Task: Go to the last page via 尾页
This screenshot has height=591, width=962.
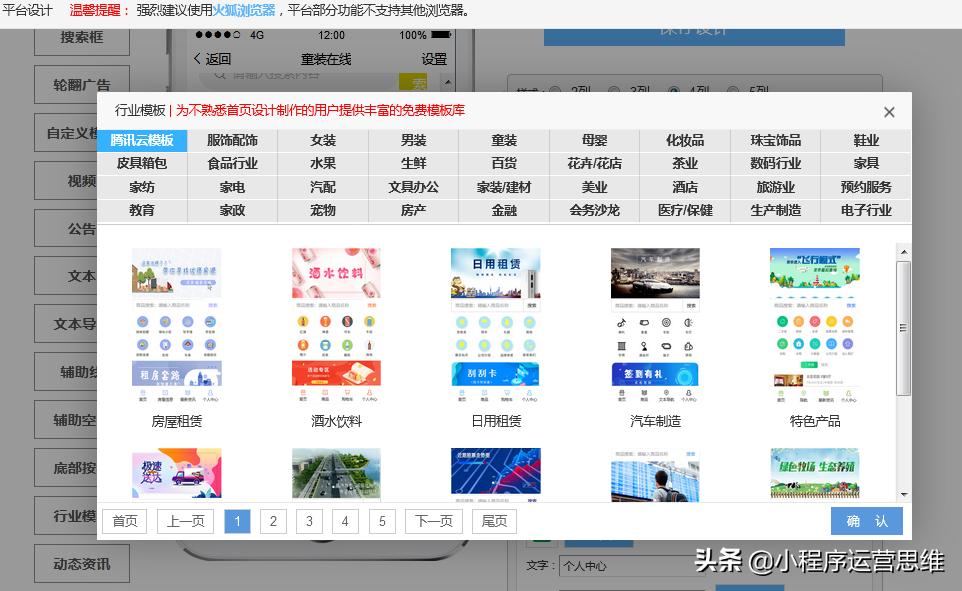Action: (x=494, y=521)
